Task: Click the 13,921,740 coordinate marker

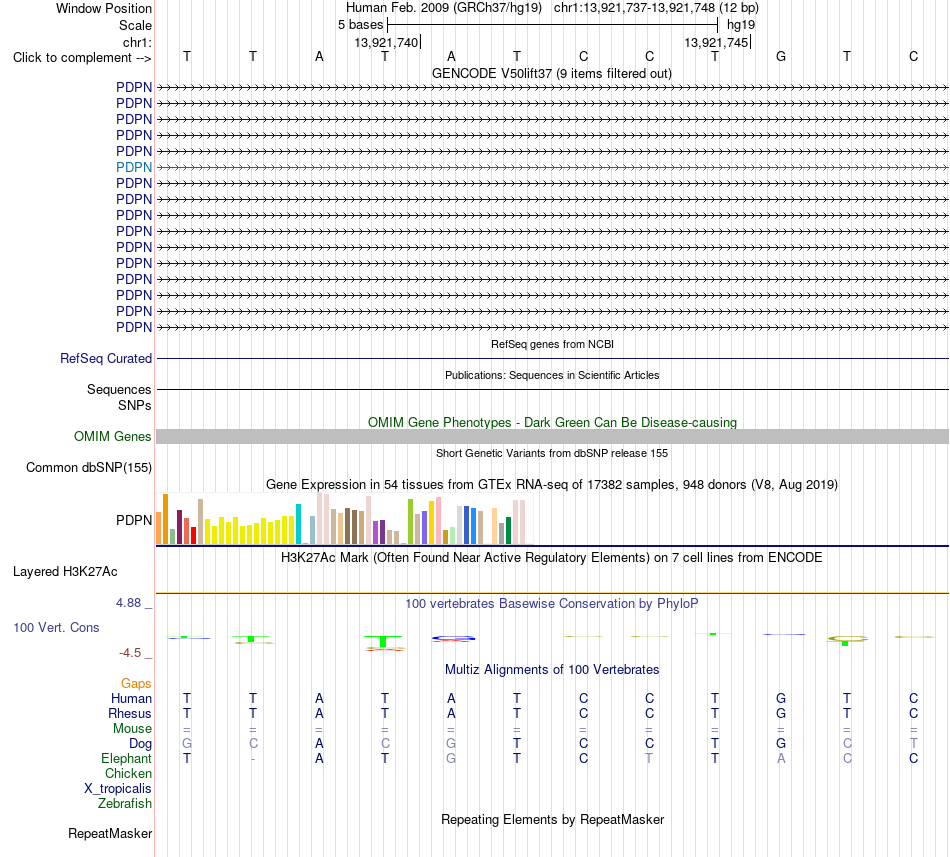Action: click(x=387, y=42)
